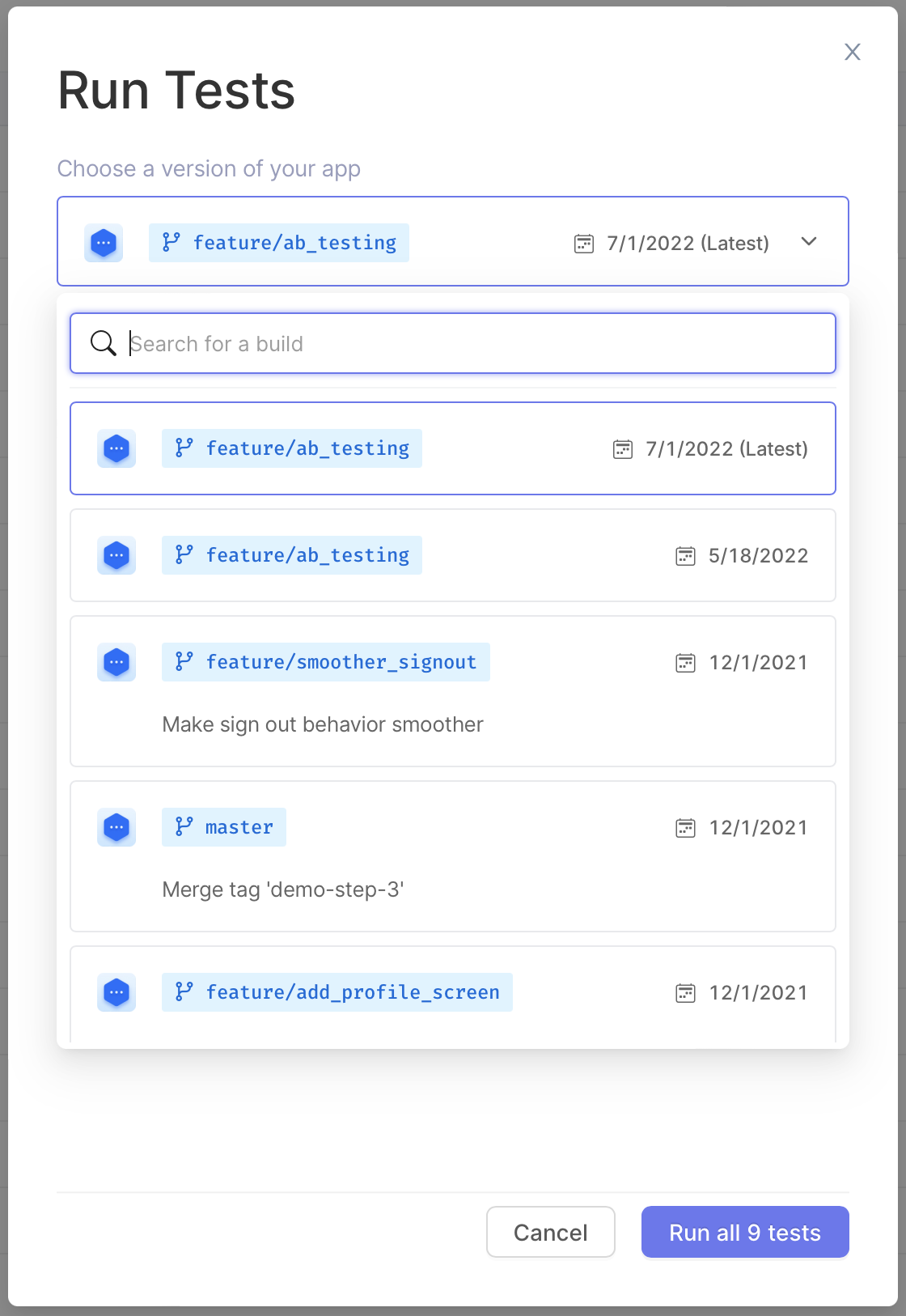Expand the app version dropdown chevron
Viewport: 906px width, 1316px height.
point(809,241)
